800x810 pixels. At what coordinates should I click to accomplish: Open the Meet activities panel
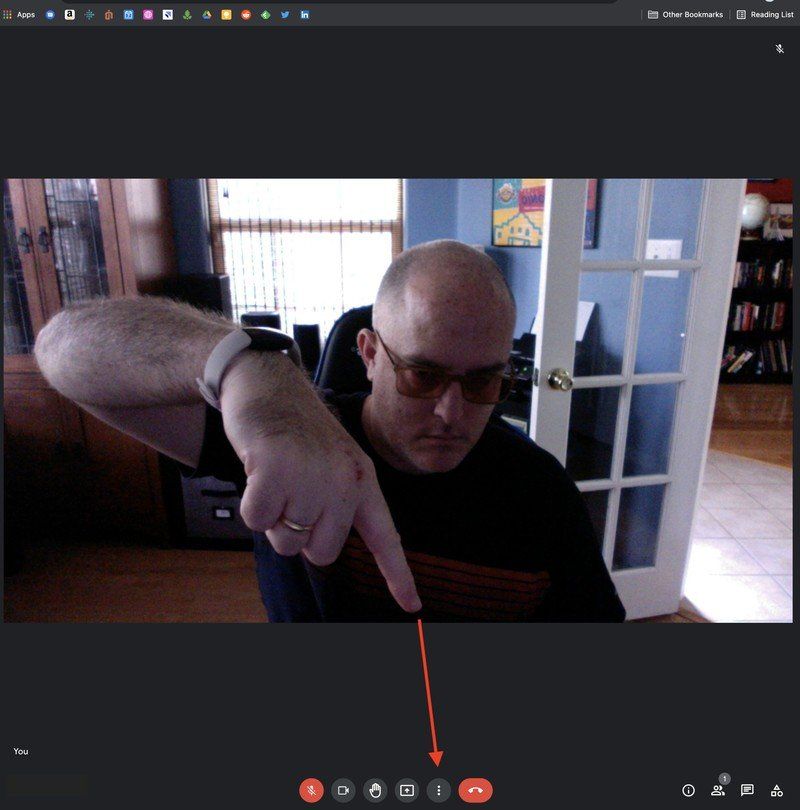(778, 790)
